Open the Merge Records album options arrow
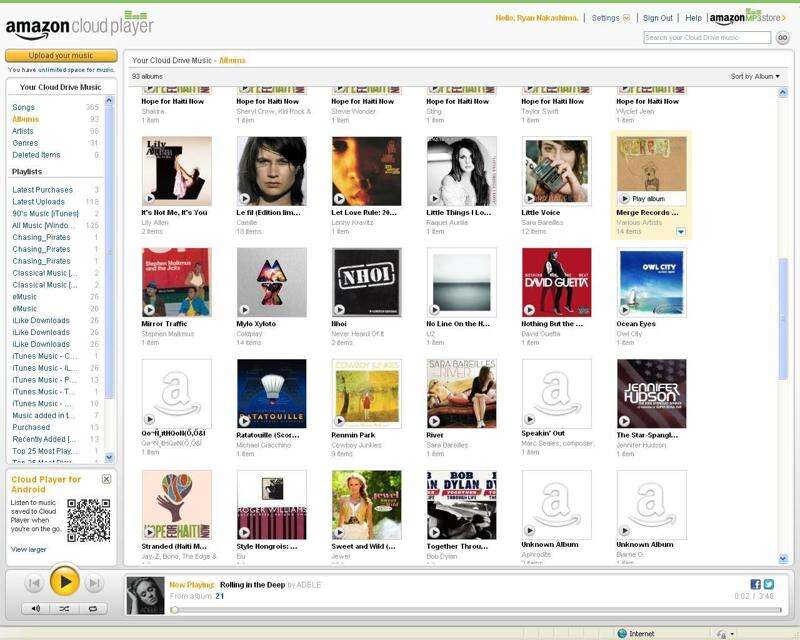This screenshot has width=800, height=640. point(681,232)
